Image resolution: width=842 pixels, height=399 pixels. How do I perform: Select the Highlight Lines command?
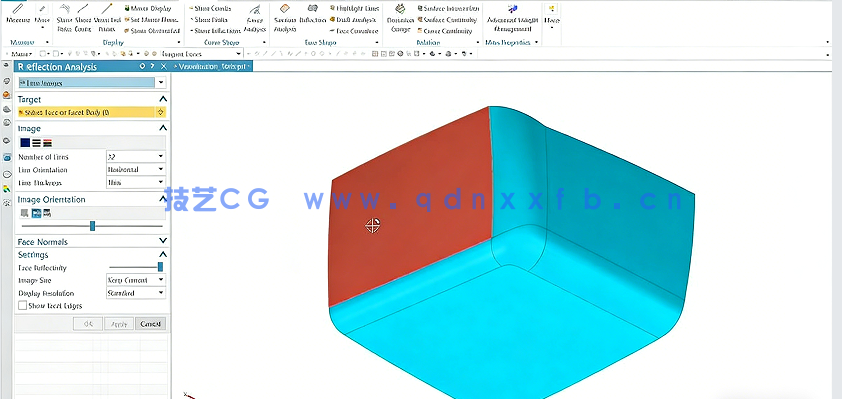pos(354,8)
